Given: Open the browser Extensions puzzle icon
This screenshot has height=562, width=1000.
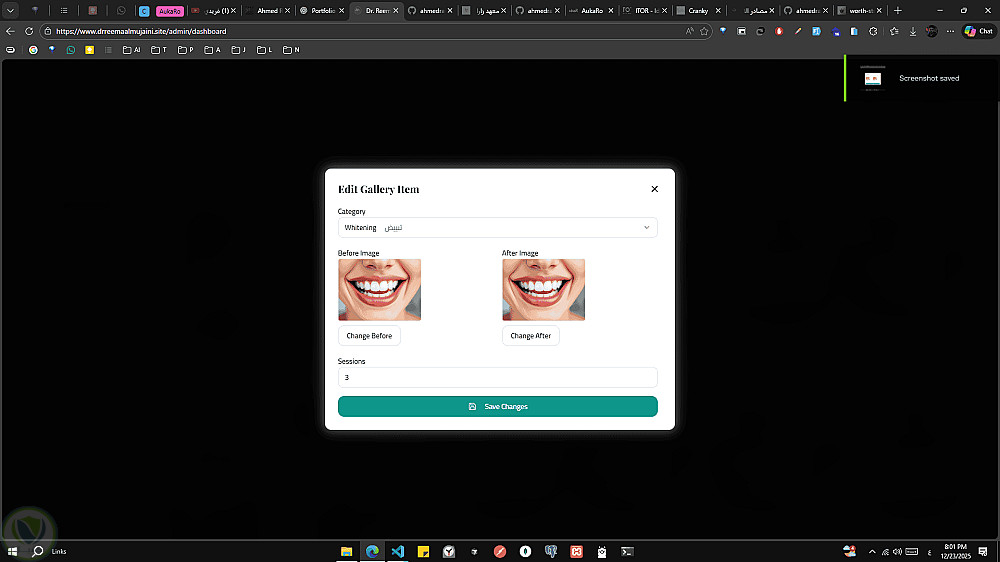Looking at the screenshot, I should coord(873,31).
